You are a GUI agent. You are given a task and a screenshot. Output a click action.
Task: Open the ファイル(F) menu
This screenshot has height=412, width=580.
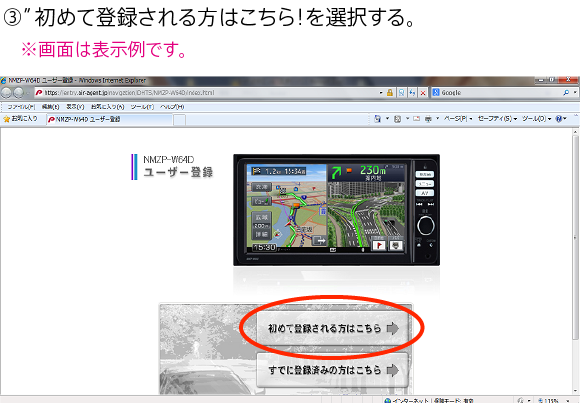(x=21, y=107)
